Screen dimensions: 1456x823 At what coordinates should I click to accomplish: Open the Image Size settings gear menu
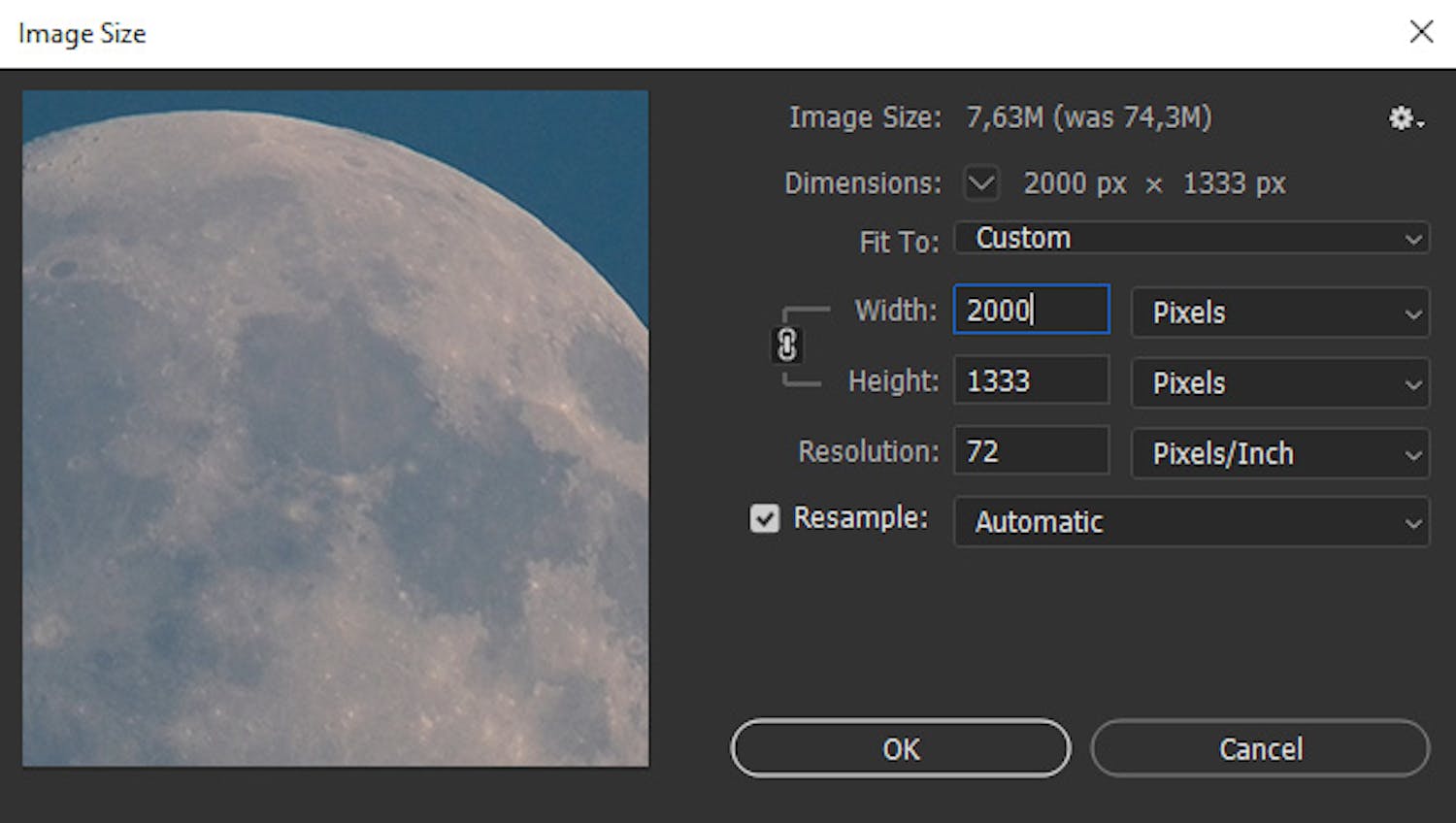[x=1401, y=117]
